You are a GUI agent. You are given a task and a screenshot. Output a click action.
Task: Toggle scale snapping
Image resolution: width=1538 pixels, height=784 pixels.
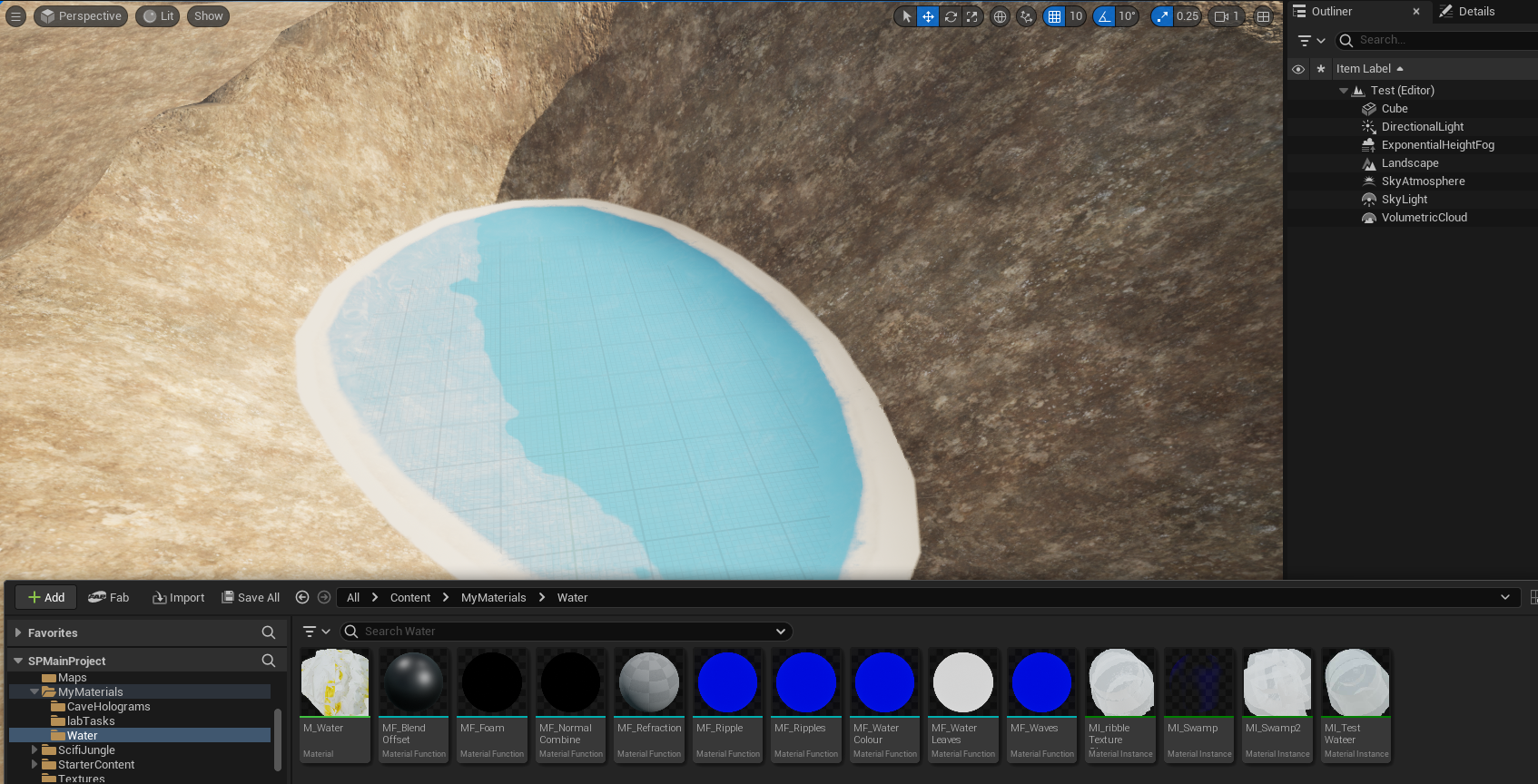(1162, 16)
